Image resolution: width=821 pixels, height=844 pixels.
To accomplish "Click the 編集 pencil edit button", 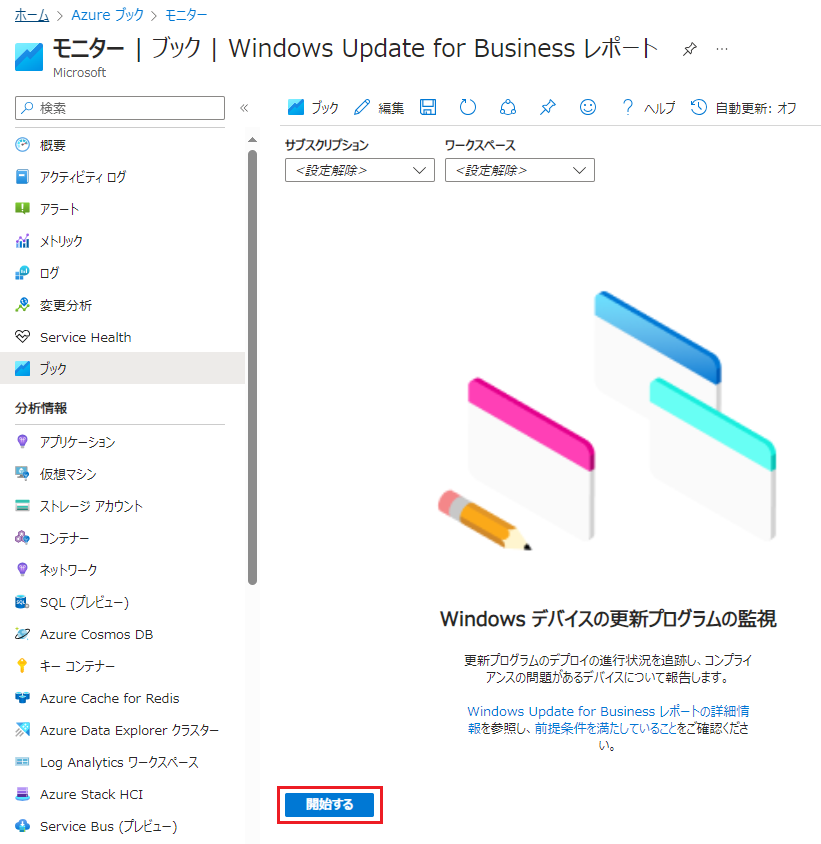I will point(379,108).
